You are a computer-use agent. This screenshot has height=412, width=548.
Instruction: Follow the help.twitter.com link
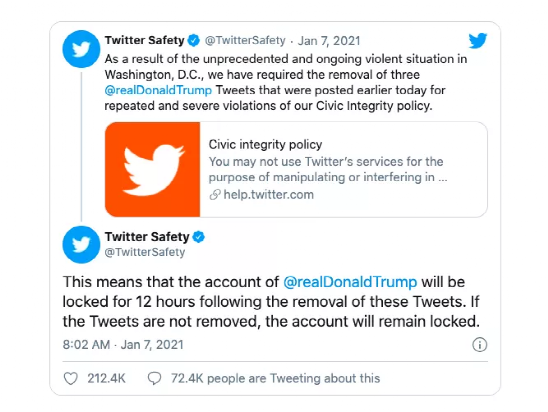tap(268, 195)
